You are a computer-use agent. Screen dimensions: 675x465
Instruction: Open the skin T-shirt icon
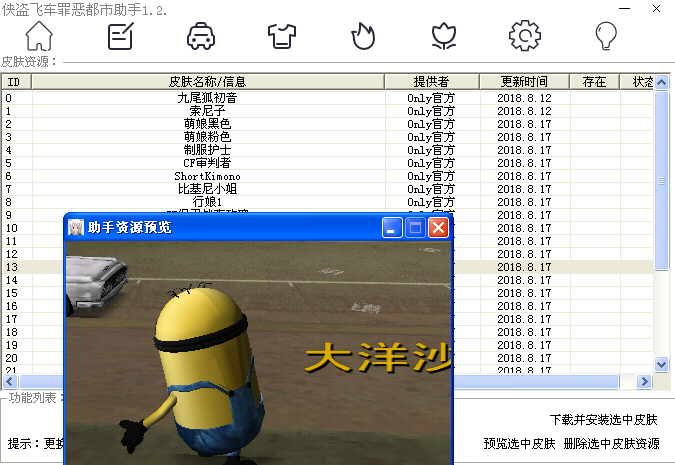[x=282, y=36]
